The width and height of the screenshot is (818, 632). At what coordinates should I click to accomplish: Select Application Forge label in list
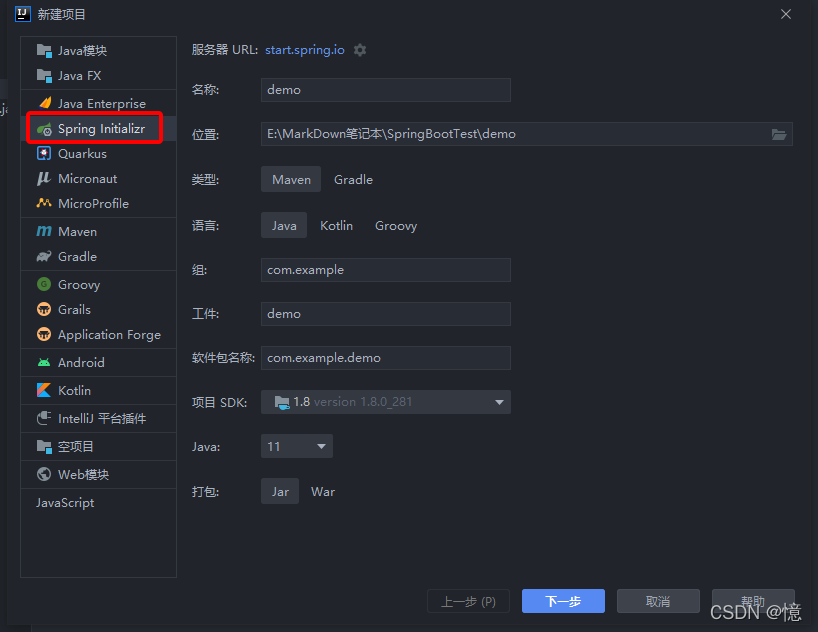(109, 335)
